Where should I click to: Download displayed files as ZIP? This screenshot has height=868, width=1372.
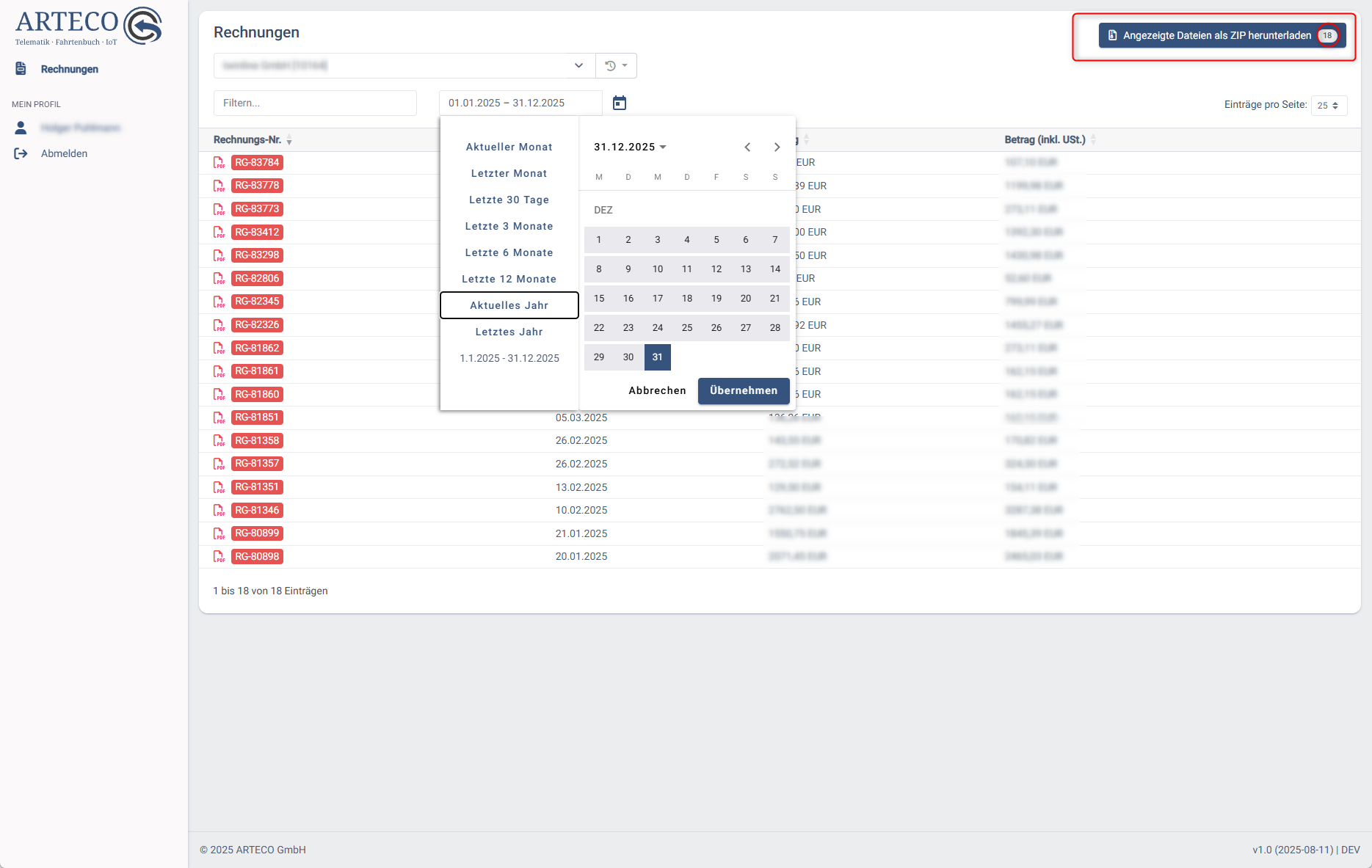[x=1222, y=36]
